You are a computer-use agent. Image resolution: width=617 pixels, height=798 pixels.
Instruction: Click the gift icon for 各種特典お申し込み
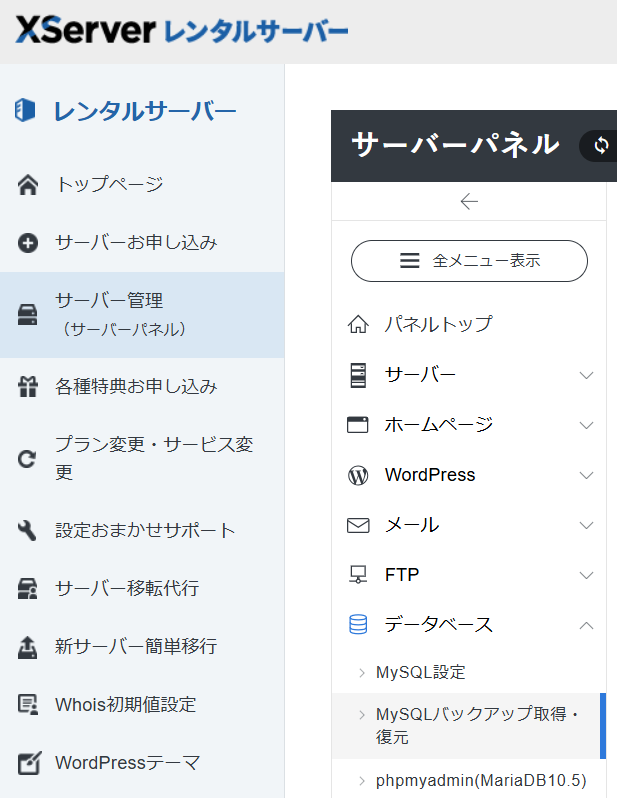click(x=28, y=387)
